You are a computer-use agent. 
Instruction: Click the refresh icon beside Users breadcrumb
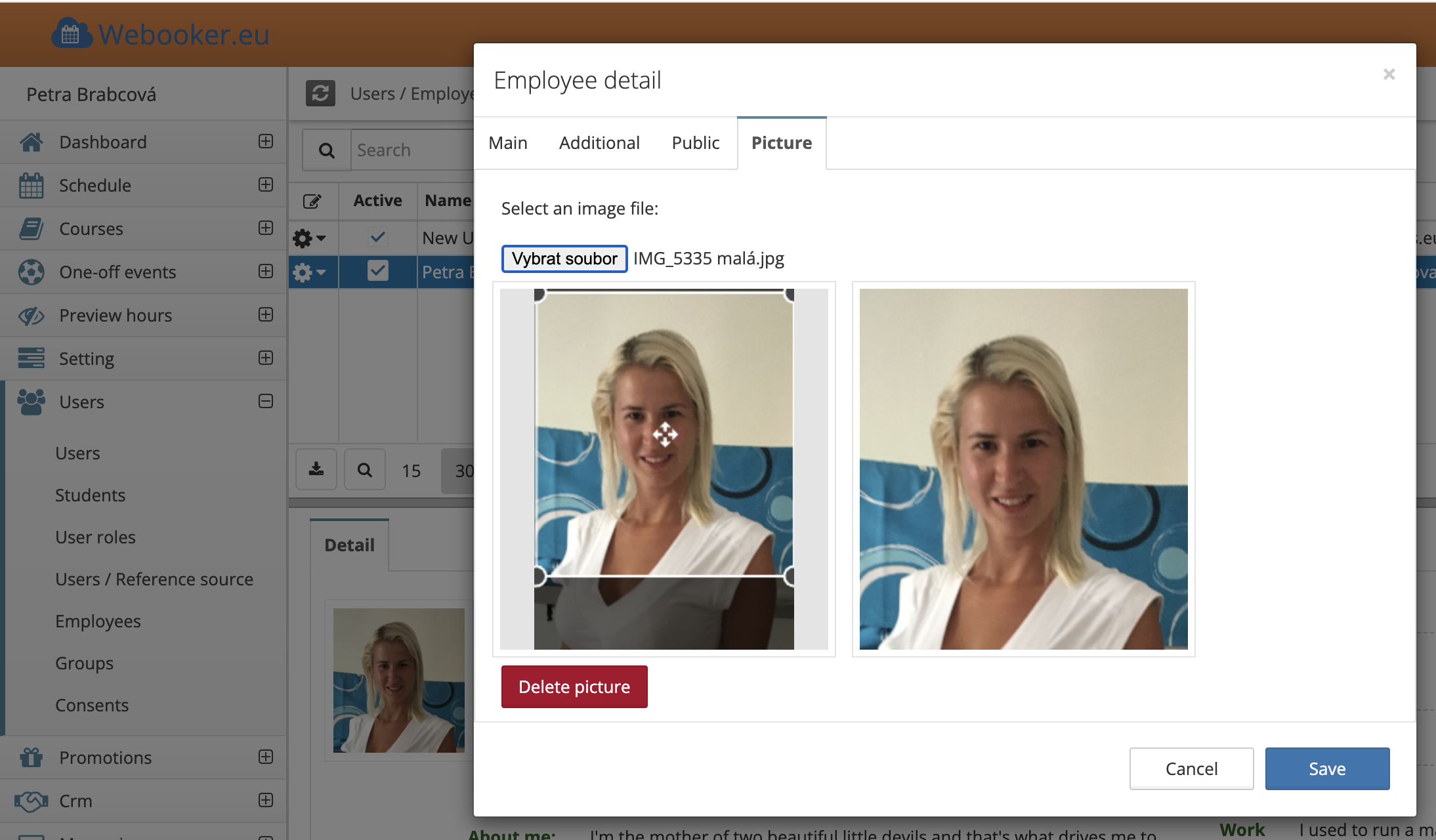(320, 93)
